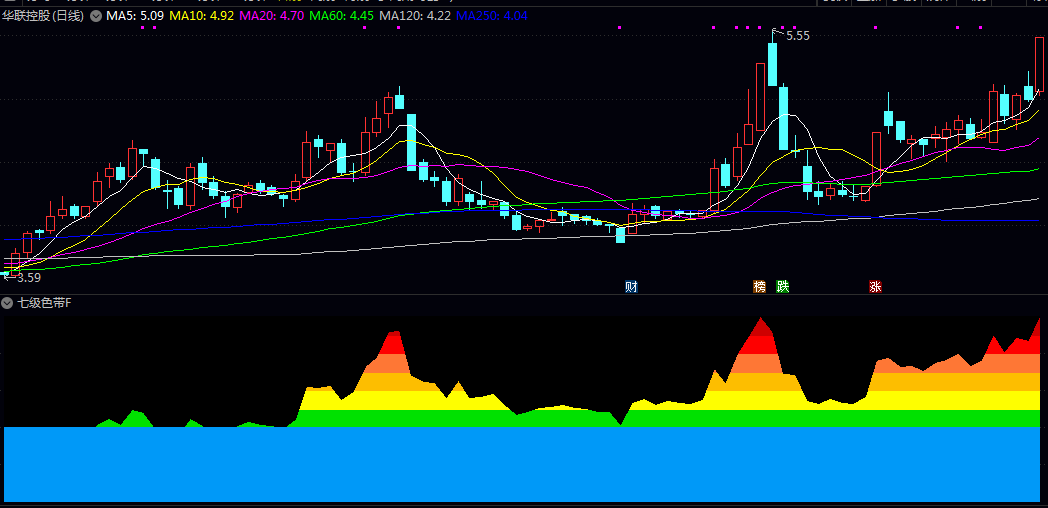The width and height of the screenshot is (1048, 508).
Task: Select the MA60: 4.45 average label
Action: pos(342,16)
